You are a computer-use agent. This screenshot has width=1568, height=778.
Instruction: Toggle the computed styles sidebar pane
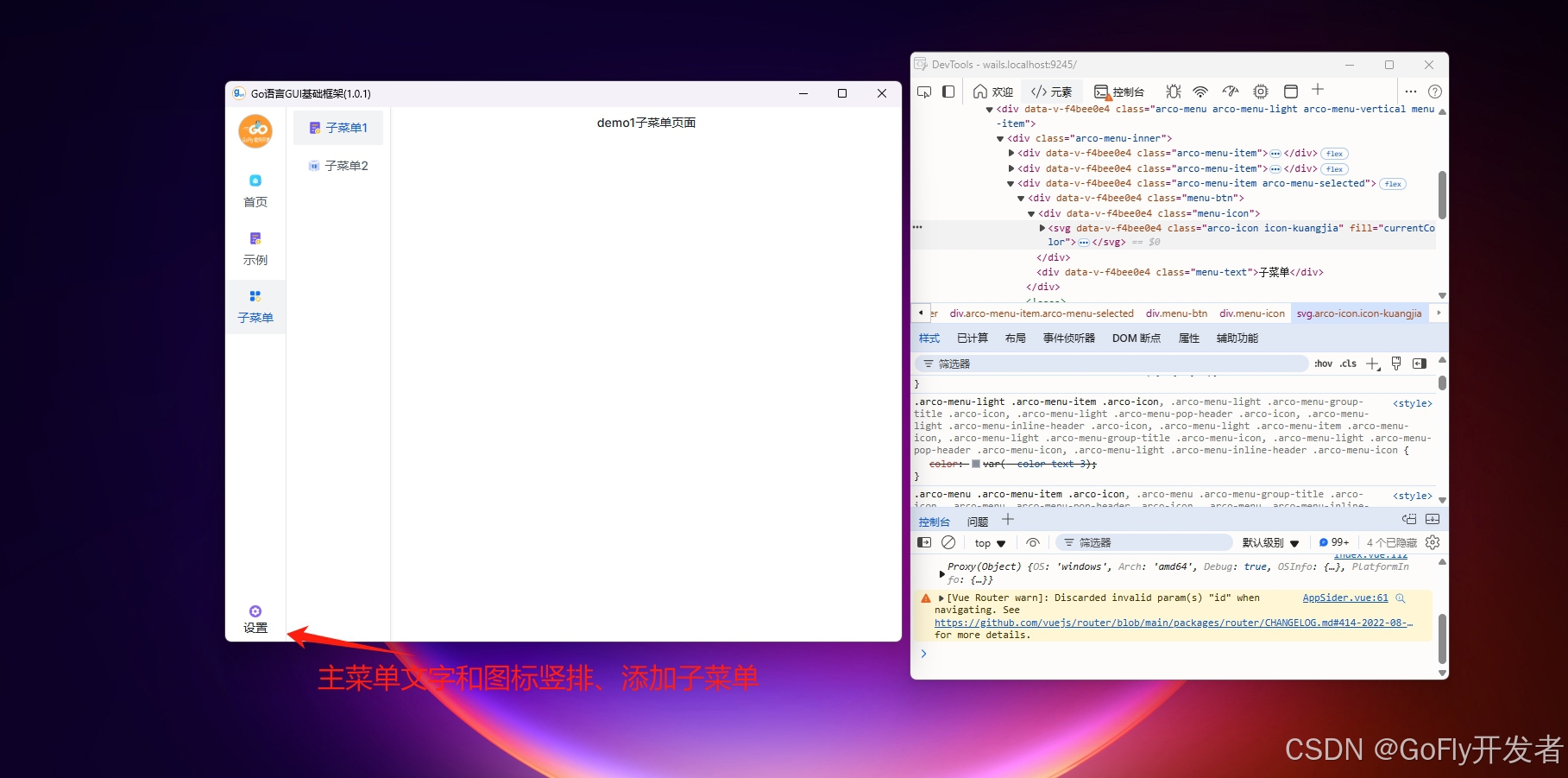1420,364
